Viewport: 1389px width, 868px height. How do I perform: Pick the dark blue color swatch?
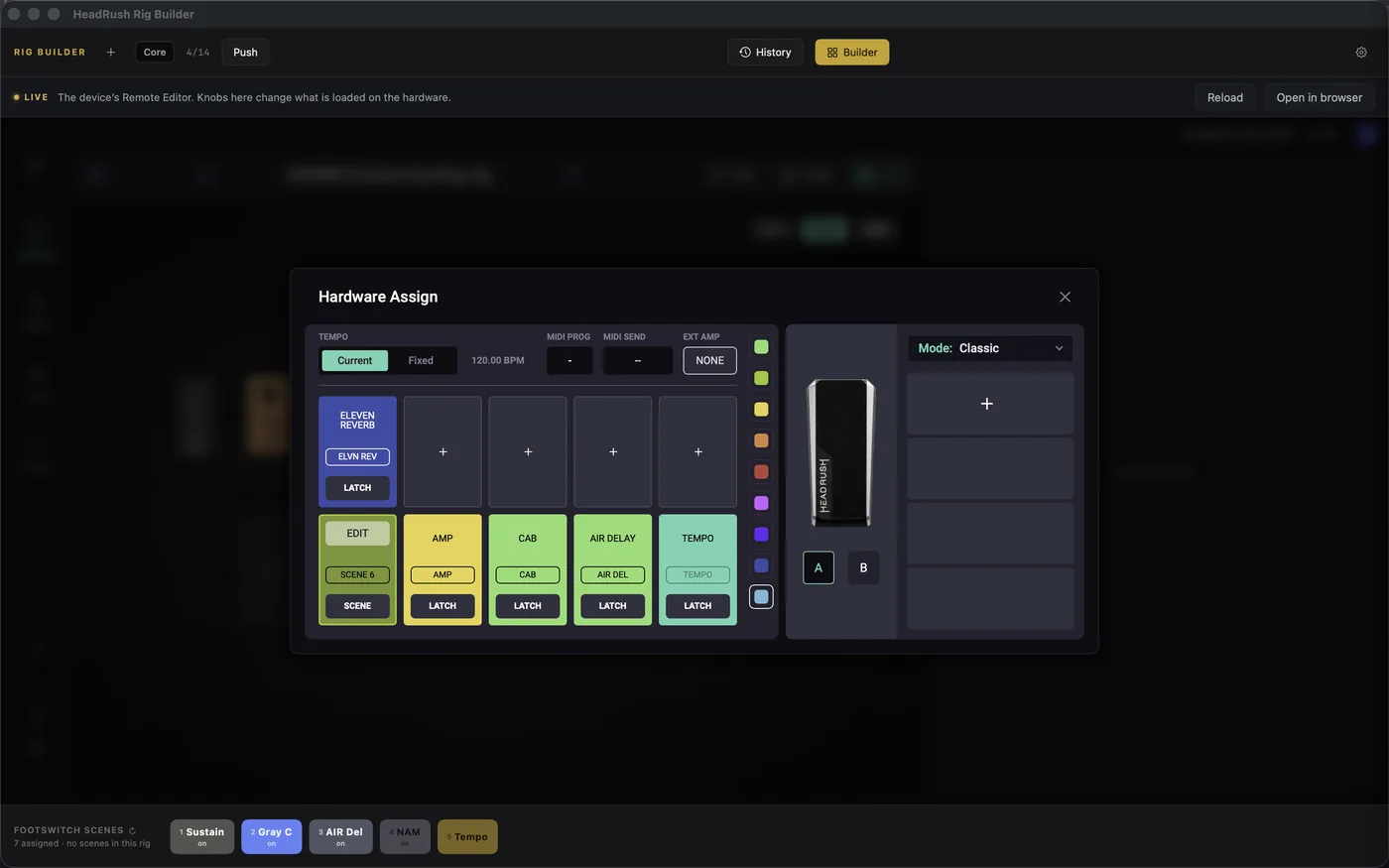[x=761, y=565]
